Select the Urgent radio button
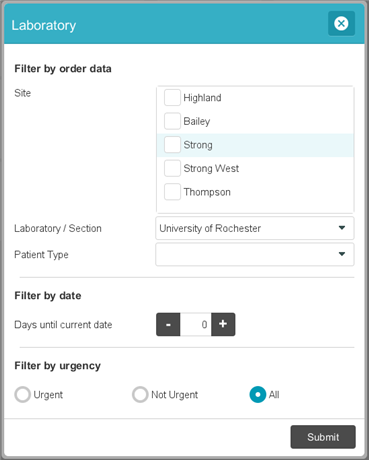 point(23,394)
